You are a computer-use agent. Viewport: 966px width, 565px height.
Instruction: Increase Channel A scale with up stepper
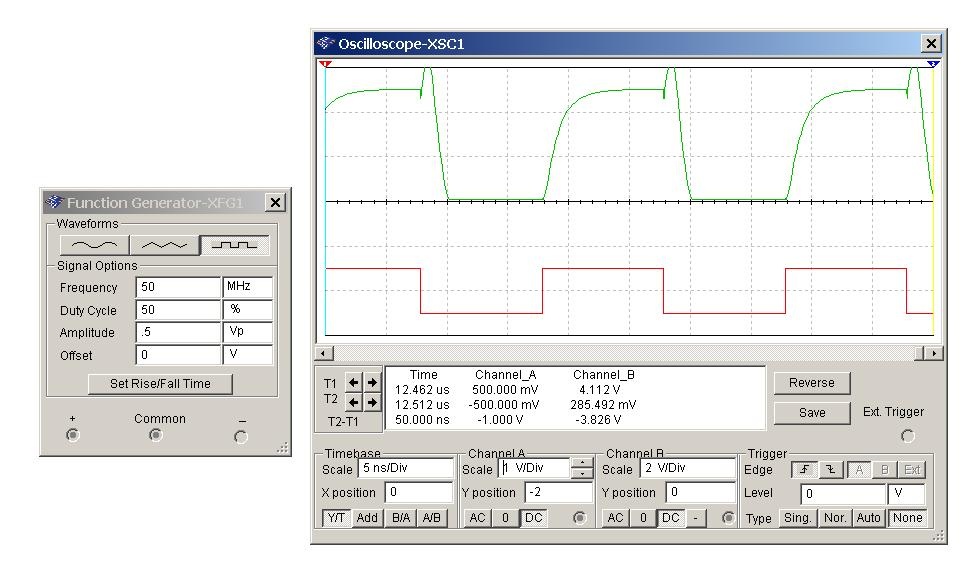click(x=581, y=463)
